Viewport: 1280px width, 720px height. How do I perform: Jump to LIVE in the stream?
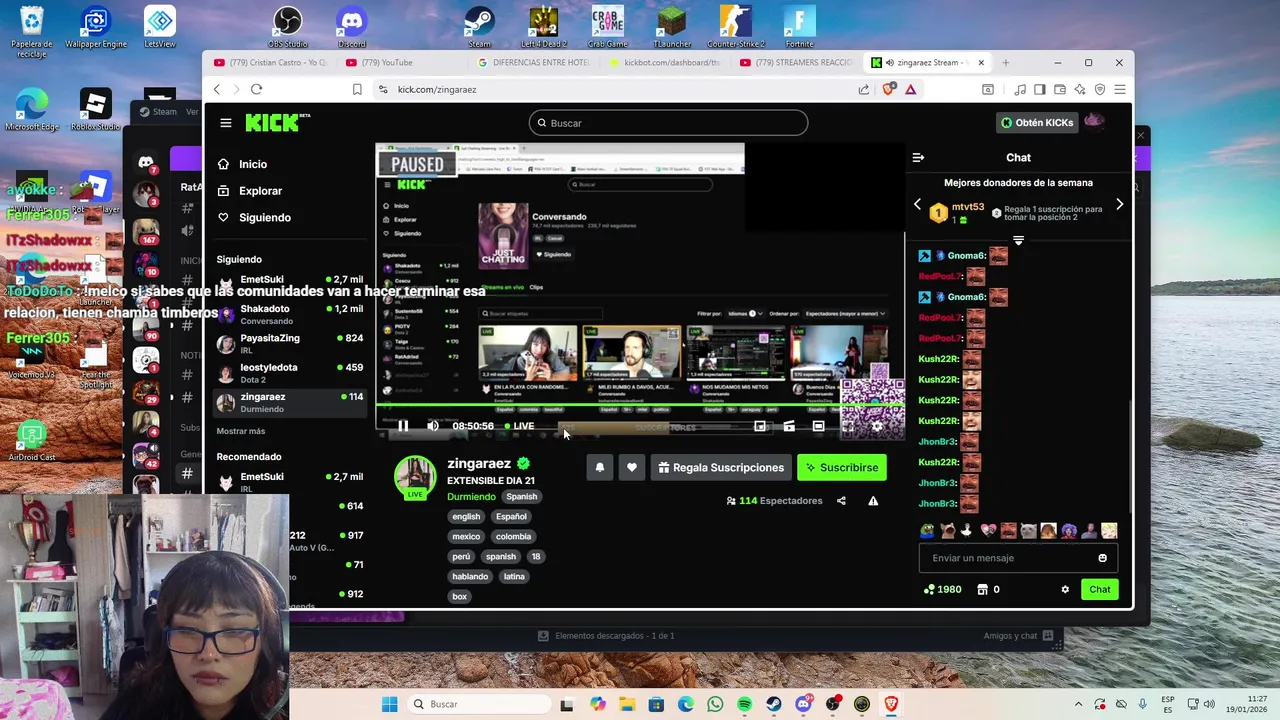click(x=519, y=426)
